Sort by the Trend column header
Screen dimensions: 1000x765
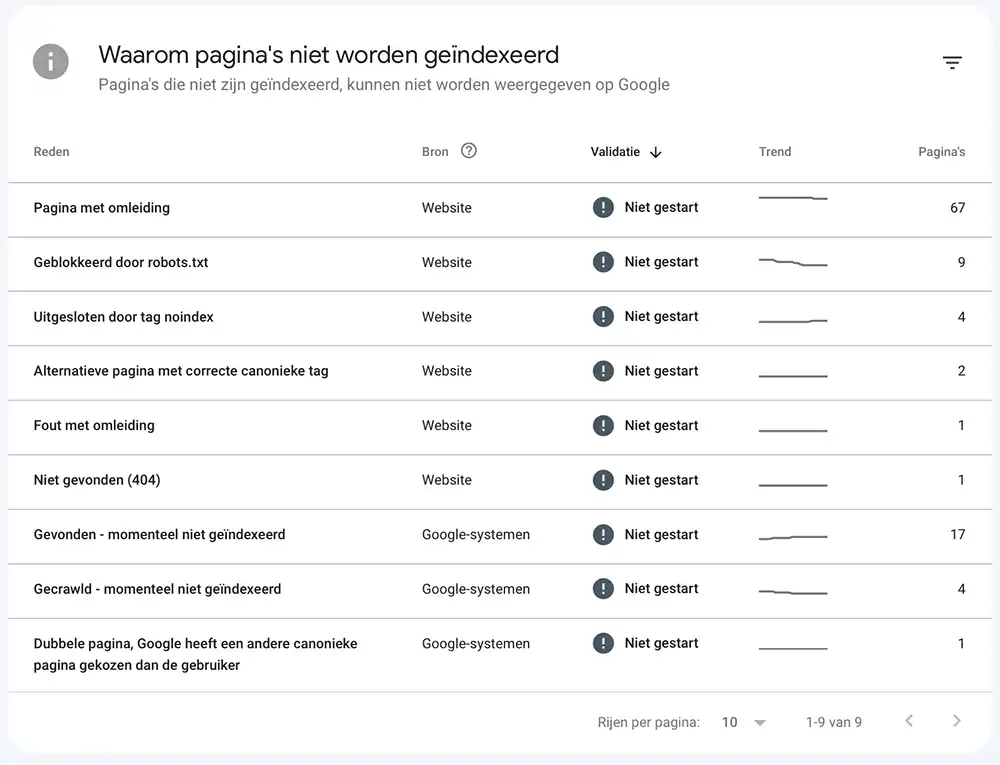point(775,152)
